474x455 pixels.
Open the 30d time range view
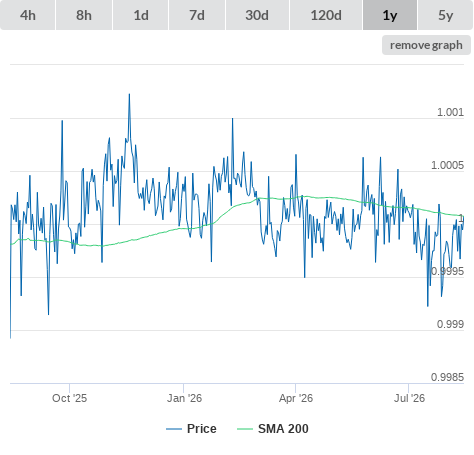pos(257,15)
